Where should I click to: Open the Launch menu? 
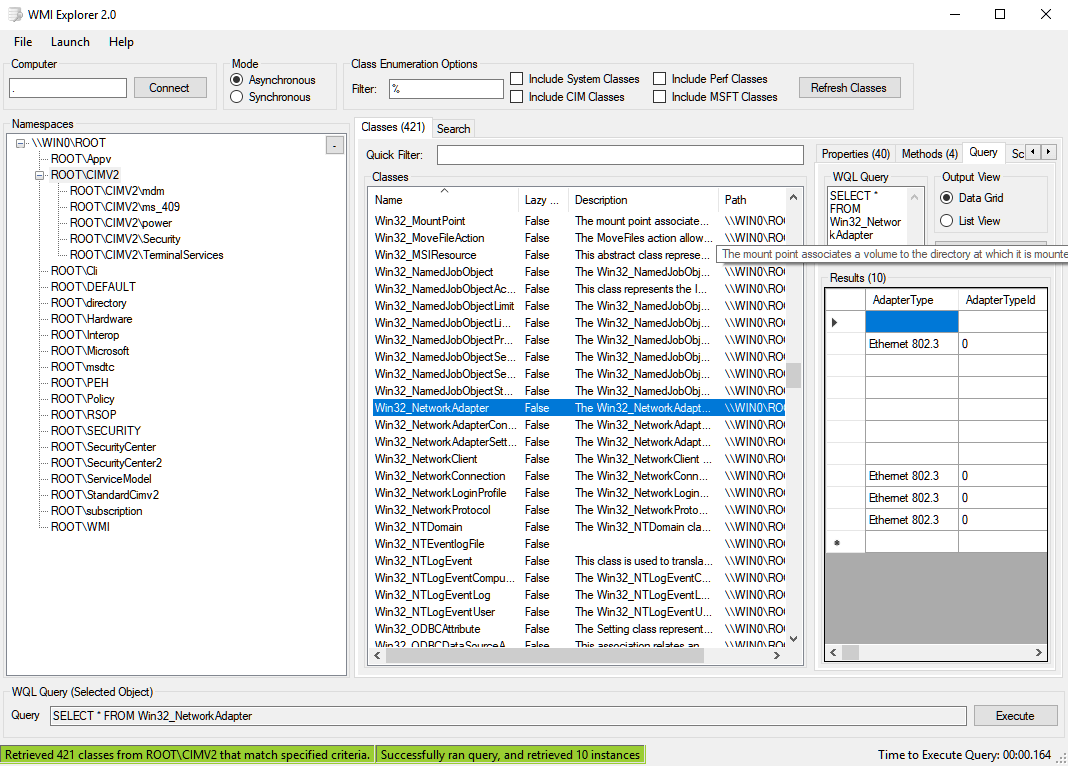70,42
